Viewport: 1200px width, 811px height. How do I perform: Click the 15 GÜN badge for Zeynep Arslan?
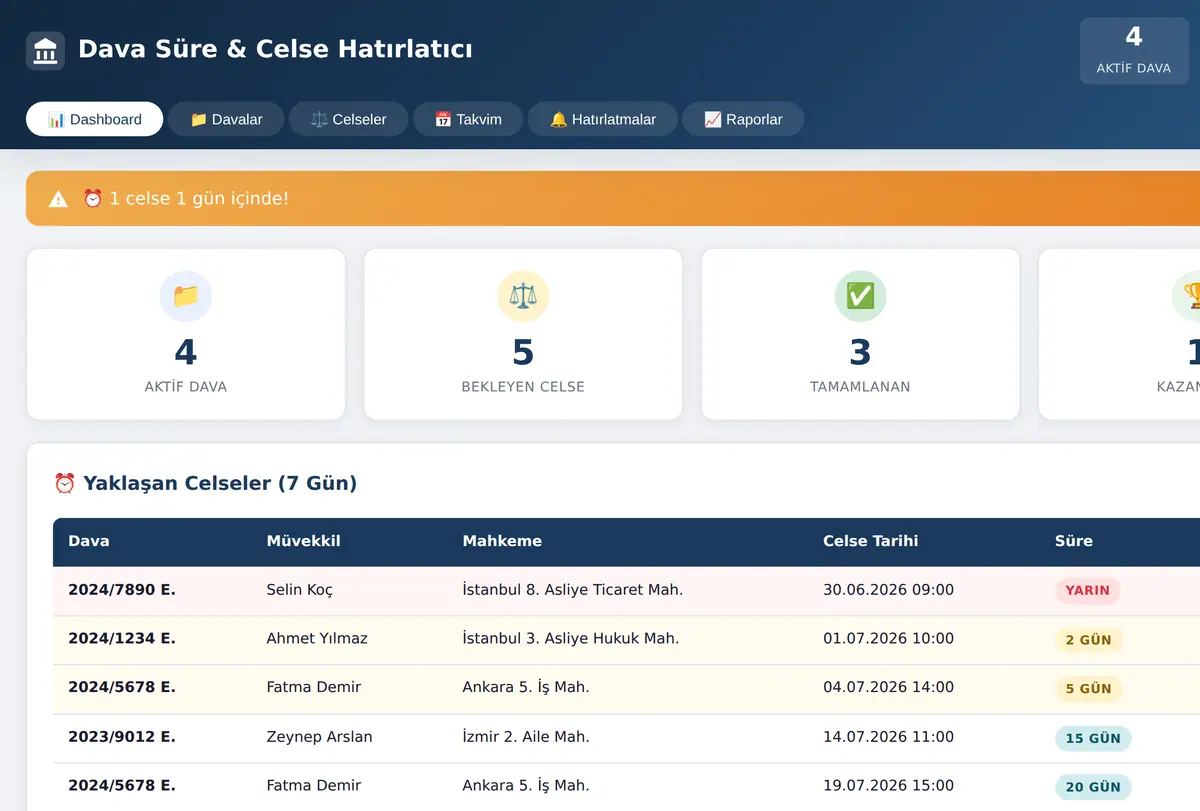coord(1093,738)
